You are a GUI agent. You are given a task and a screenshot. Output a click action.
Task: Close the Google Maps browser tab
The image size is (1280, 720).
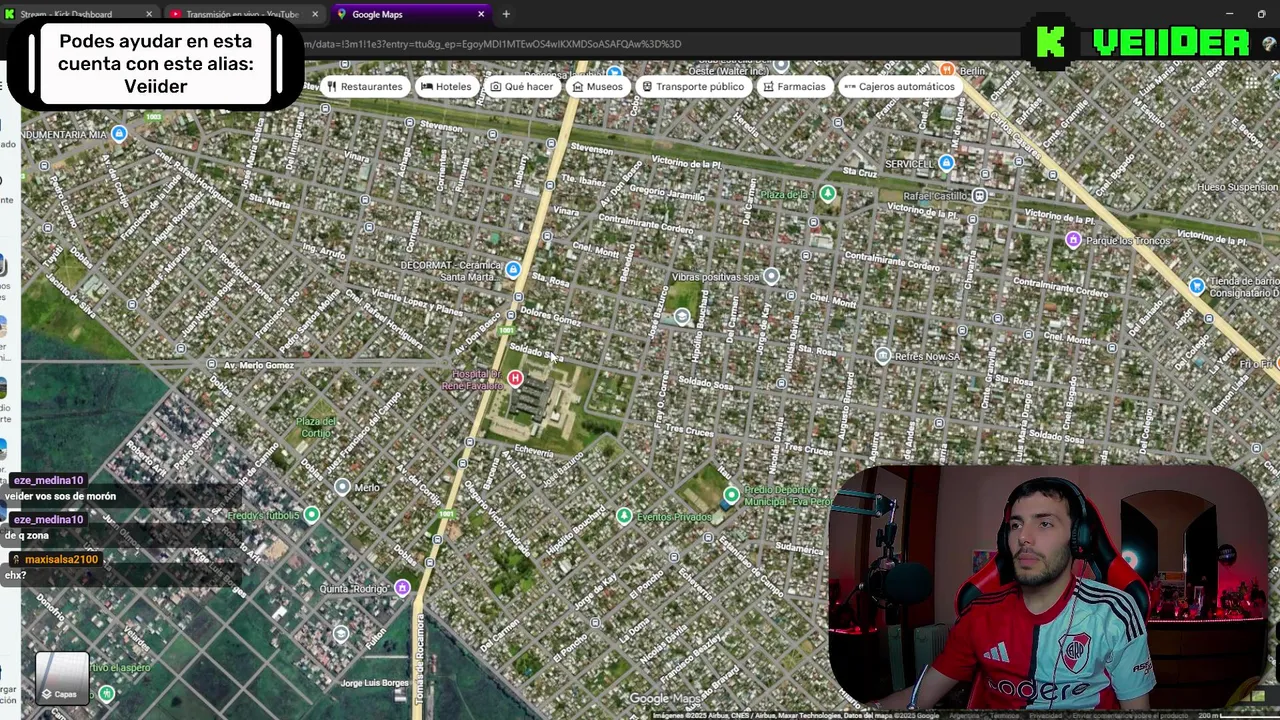[481, 14]
